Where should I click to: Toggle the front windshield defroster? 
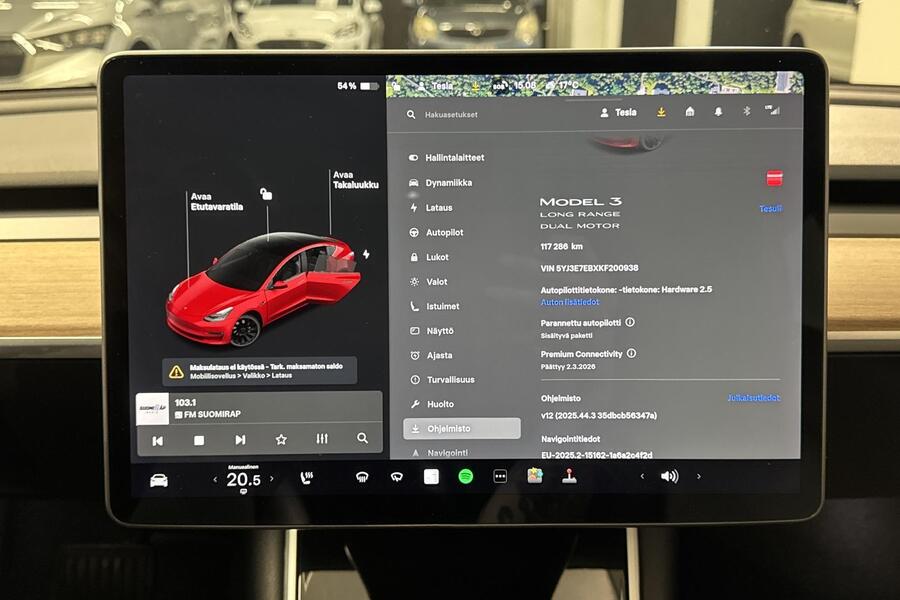click(x=361, y=477)
